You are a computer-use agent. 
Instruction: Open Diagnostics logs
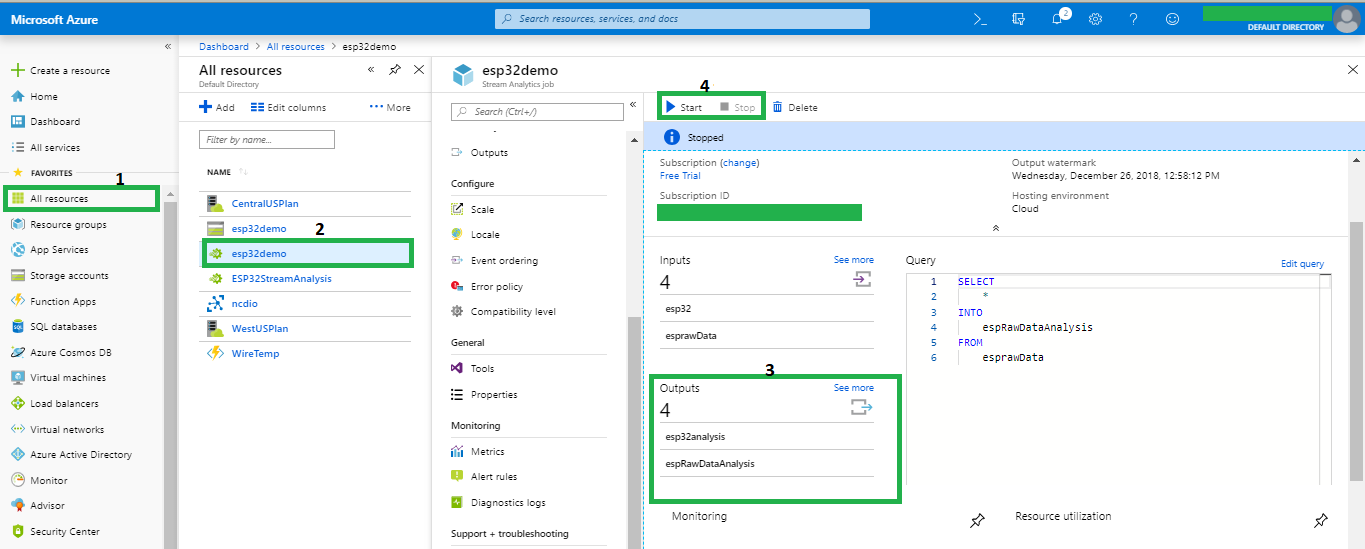(x=508, y=503)
